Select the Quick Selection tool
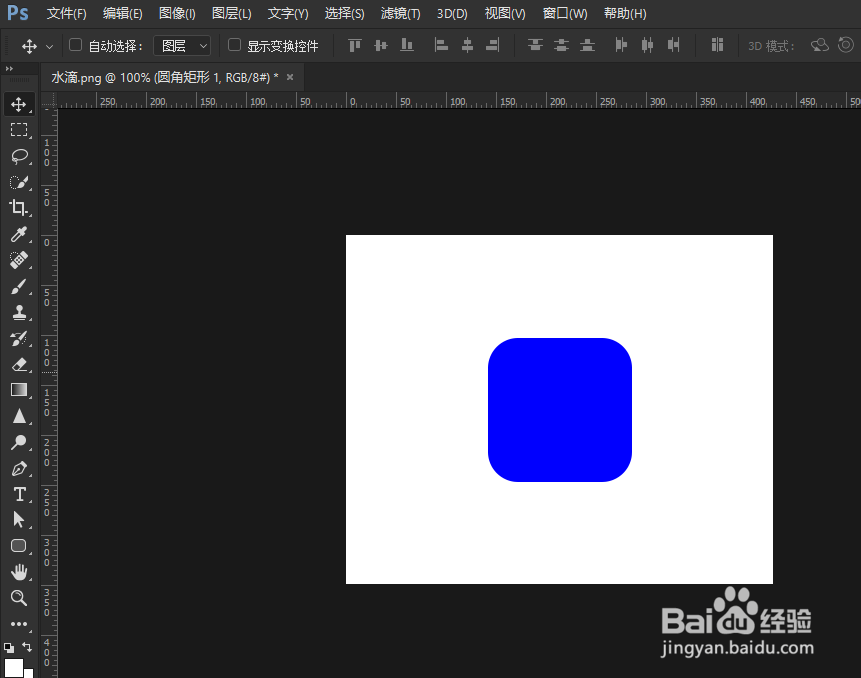 19,182
